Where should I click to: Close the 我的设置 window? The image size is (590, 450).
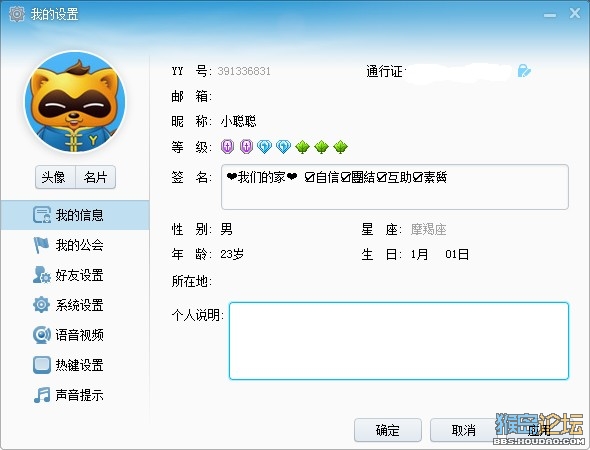(575, 14)
